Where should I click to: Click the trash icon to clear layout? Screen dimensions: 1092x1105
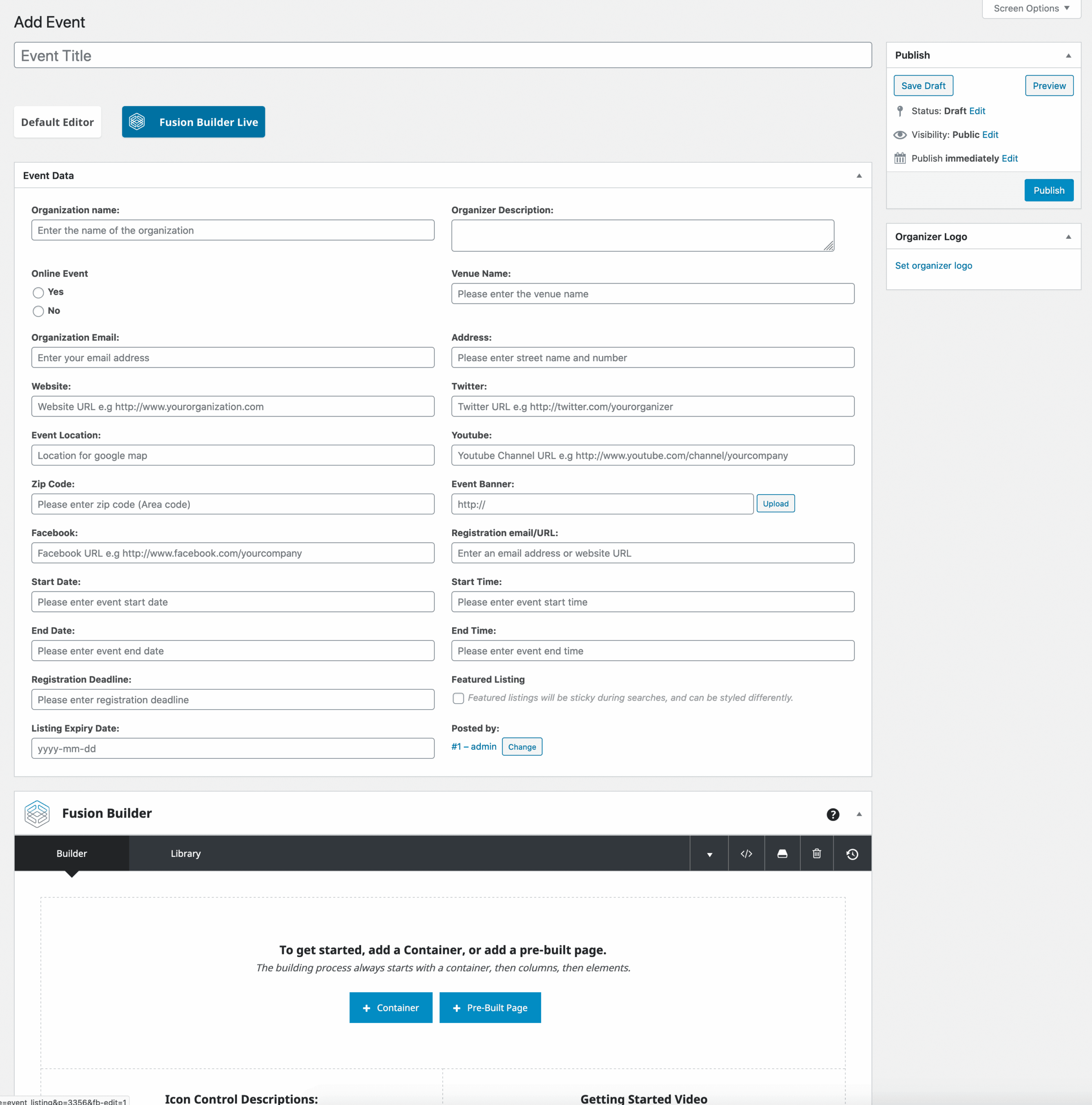816,853
